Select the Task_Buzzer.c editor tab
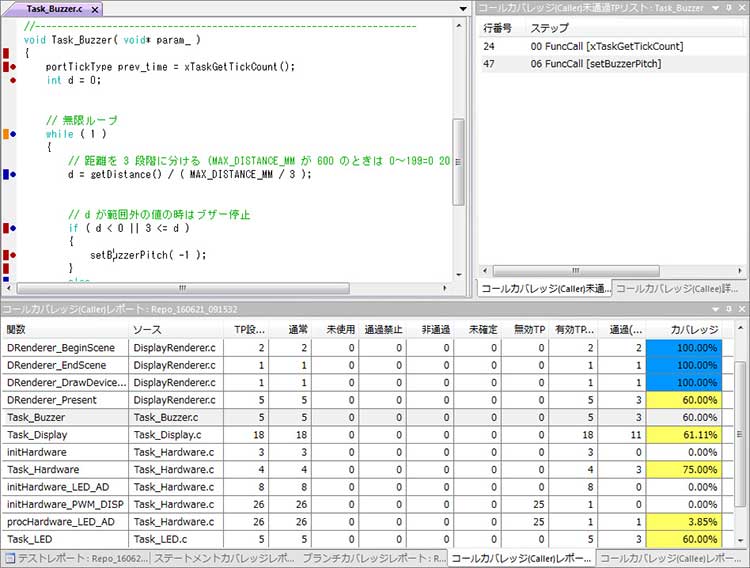This screenshot has width=750, height=568. click(53, 9)
